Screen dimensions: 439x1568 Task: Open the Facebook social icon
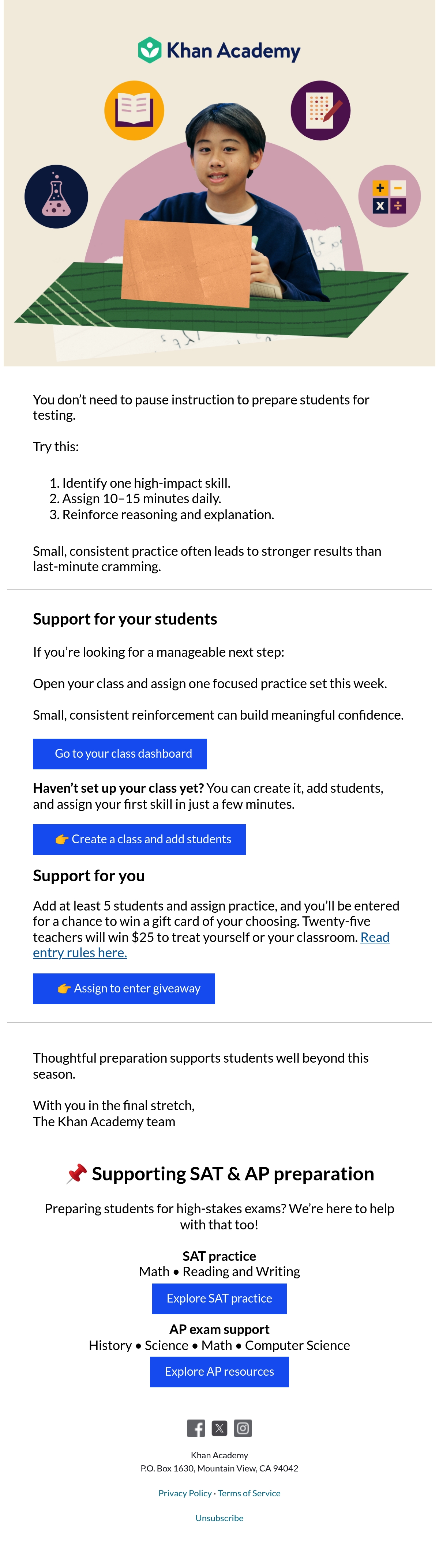(196, 1427)
